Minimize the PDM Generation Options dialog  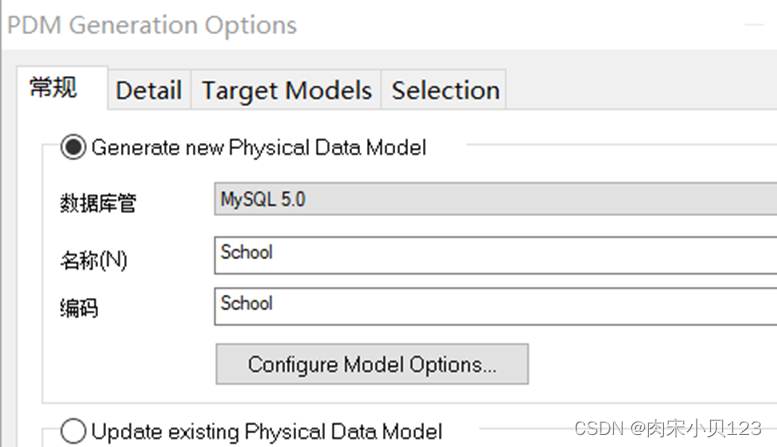754,24
